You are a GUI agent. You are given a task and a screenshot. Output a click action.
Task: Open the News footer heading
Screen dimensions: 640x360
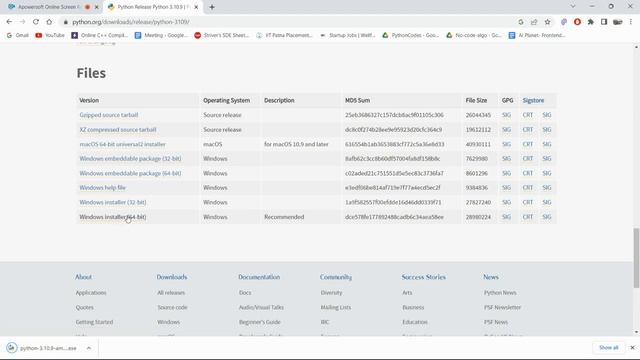pos(491,277)
